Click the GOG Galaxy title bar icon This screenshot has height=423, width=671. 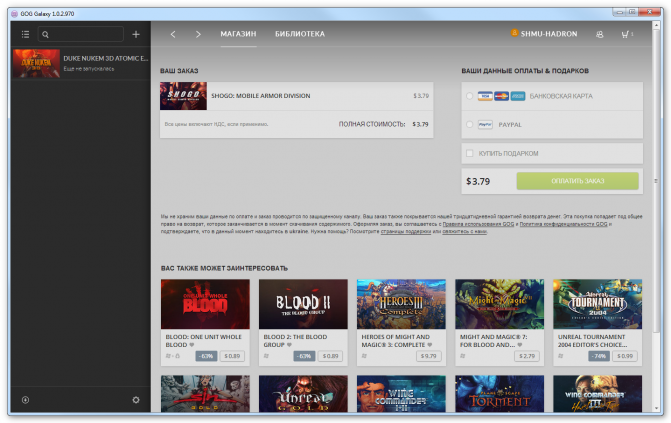[15, 14]
